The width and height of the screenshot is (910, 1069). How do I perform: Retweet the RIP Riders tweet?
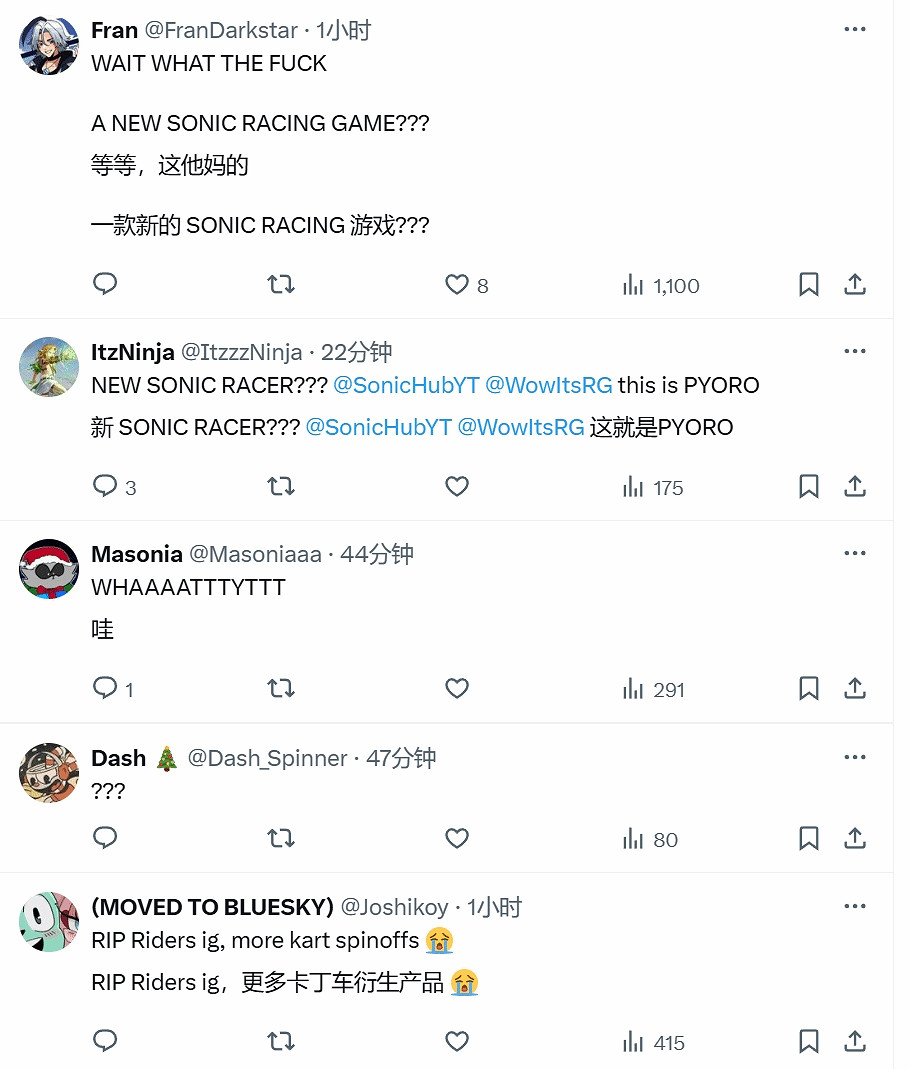coord(281,1043)
